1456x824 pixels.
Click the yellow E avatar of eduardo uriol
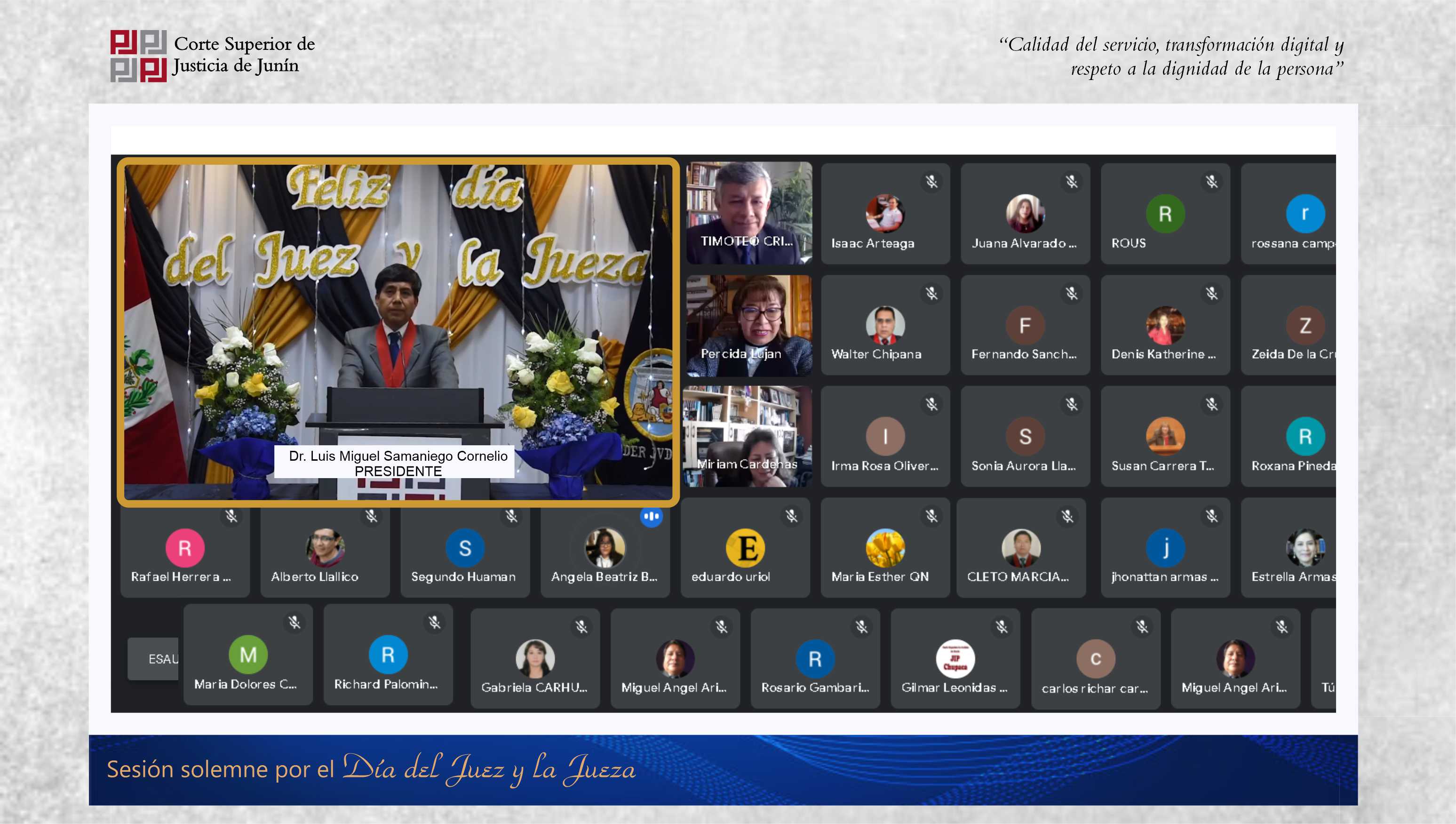[745, 548]
